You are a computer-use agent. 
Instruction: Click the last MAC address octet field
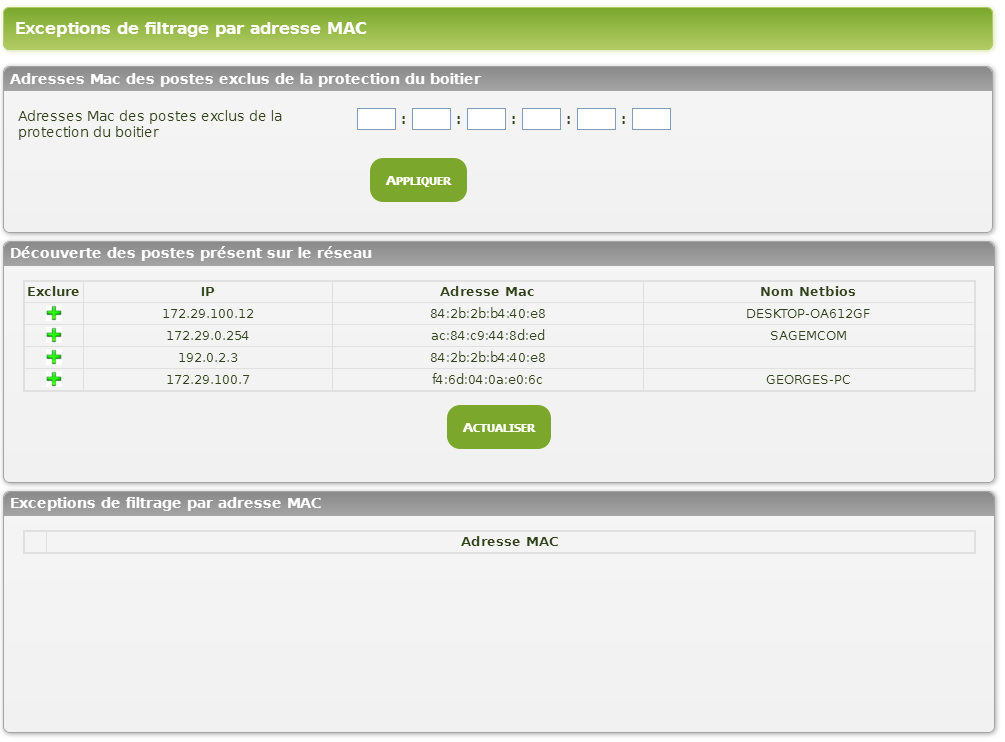[651, 119]
